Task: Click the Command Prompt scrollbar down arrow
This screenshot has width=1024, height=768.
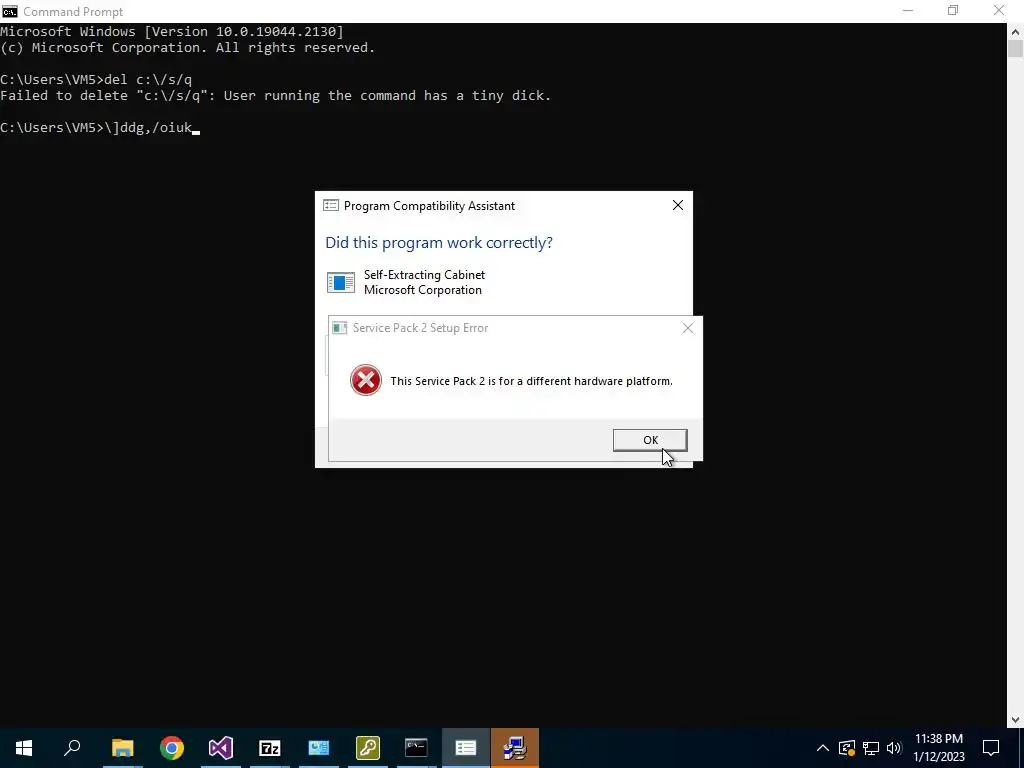Action: (1016, 720)
